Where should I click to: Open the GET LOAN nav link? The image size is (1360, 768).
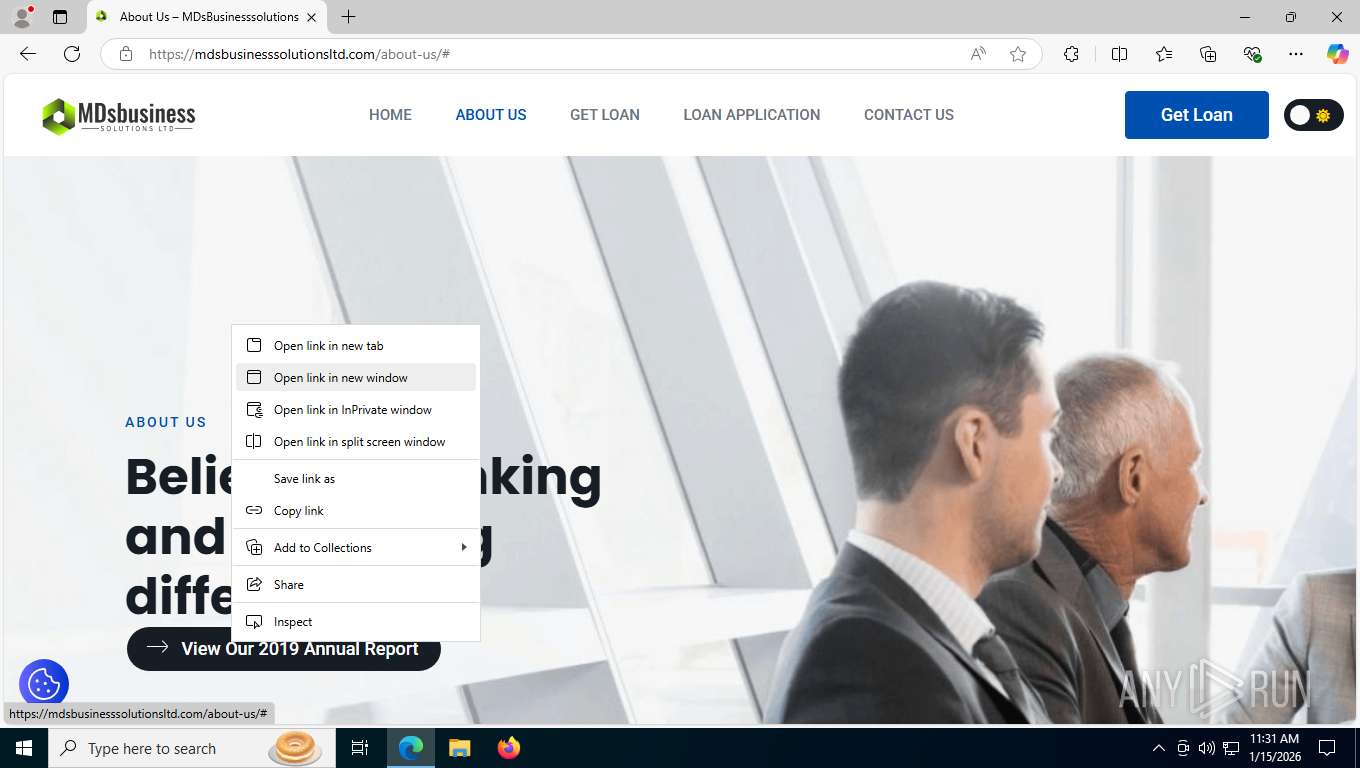pos(605,115)
